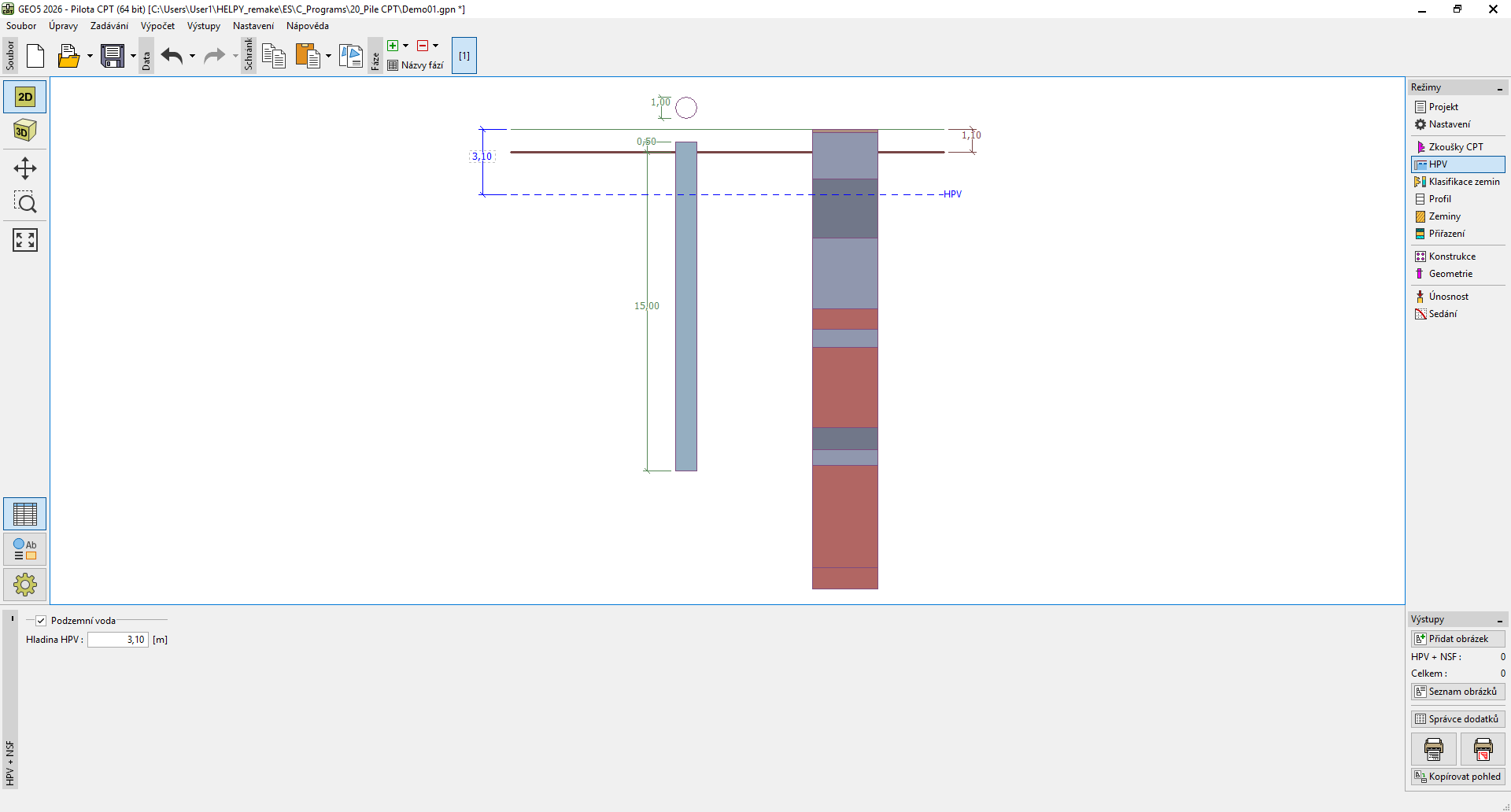
Task: Expand the open file dropdown arrow
Action: click(90, 56)
